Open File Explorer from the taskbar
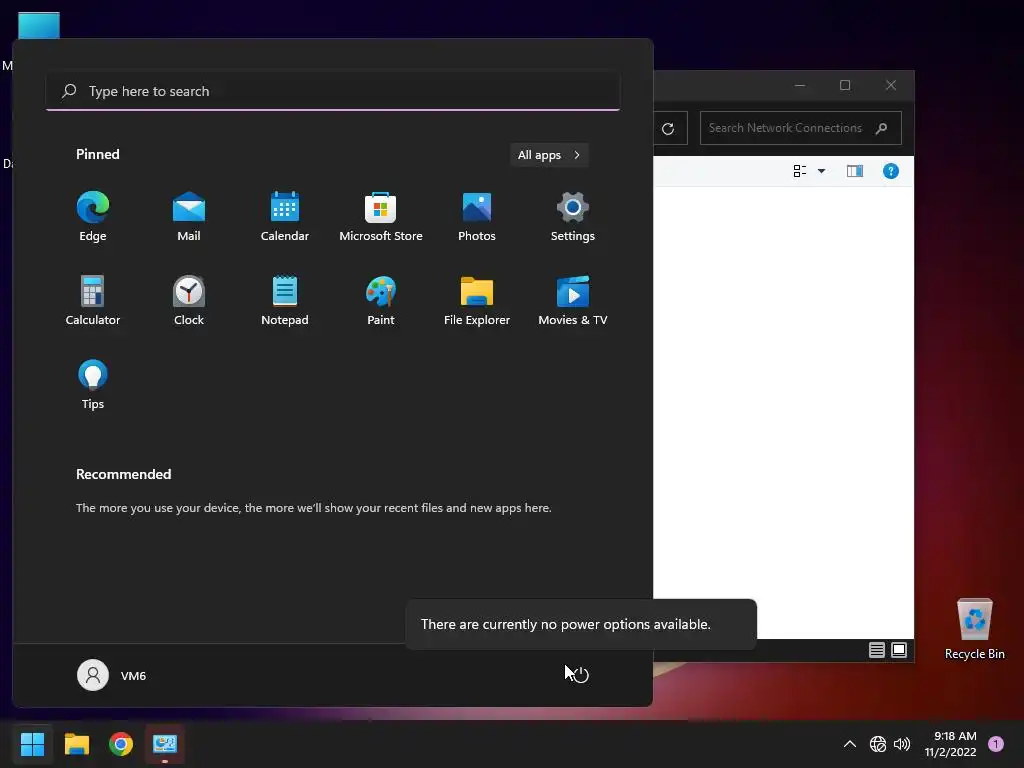This screenshot has width=1024, height=768. [76, 744]
